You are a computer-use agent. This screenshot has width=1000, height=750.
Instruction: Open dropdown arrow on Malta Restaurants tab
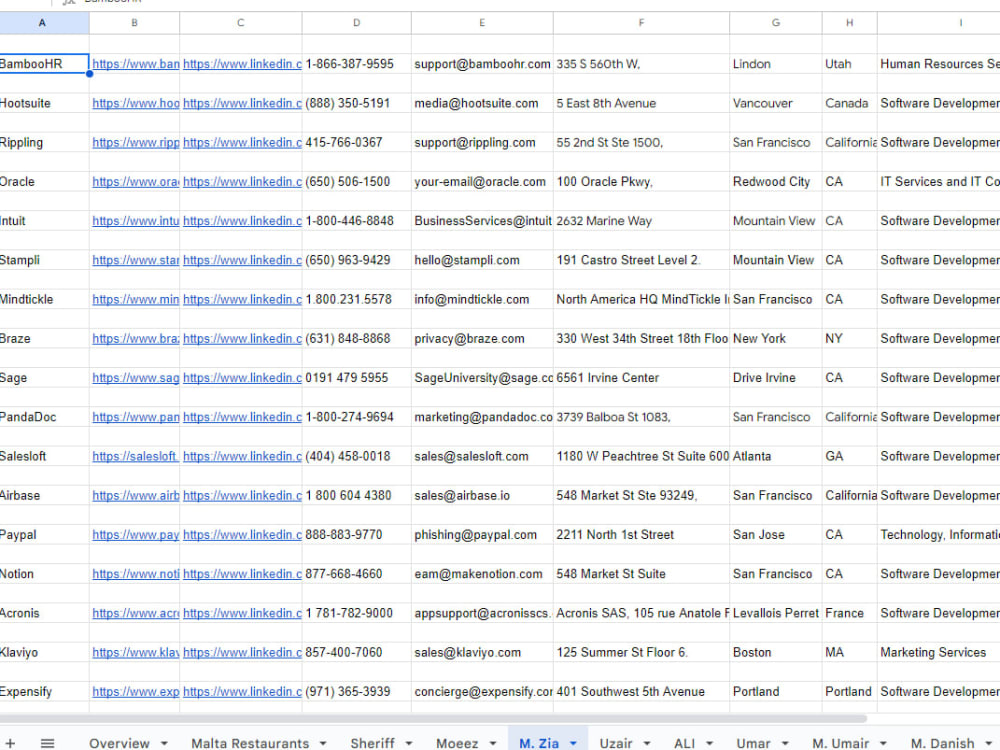323,743
